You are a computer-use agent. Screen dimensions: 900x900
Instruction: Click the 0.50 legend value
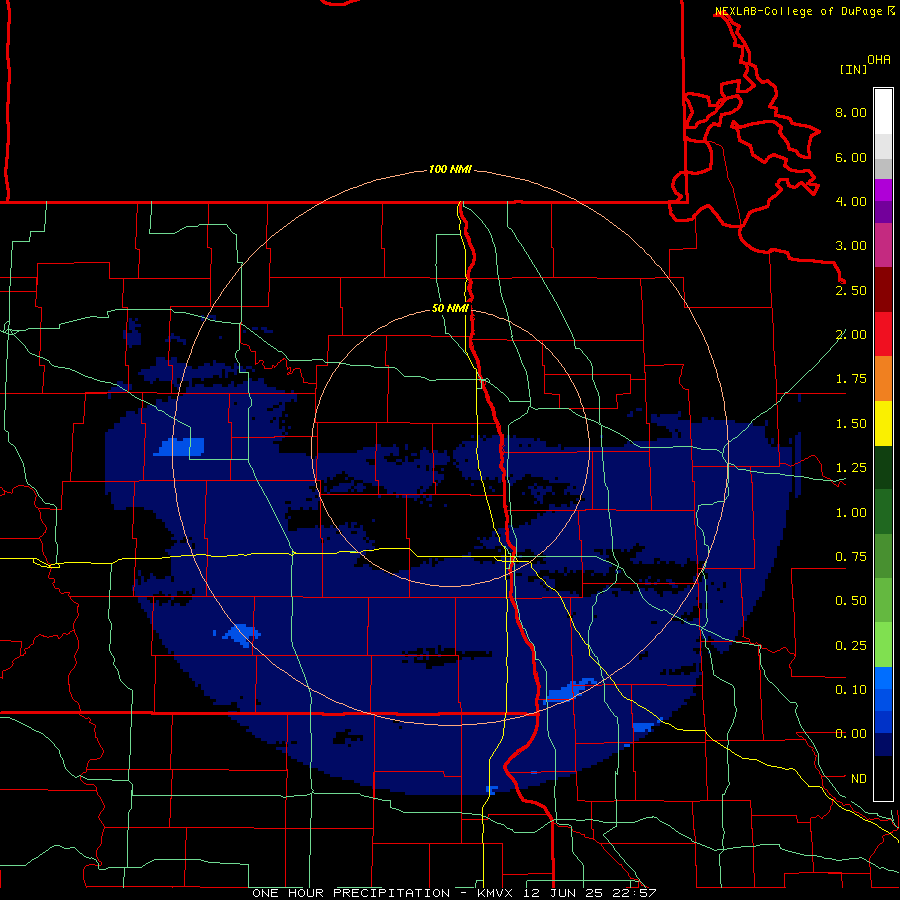pyautogui.click(x=851, y=601)
